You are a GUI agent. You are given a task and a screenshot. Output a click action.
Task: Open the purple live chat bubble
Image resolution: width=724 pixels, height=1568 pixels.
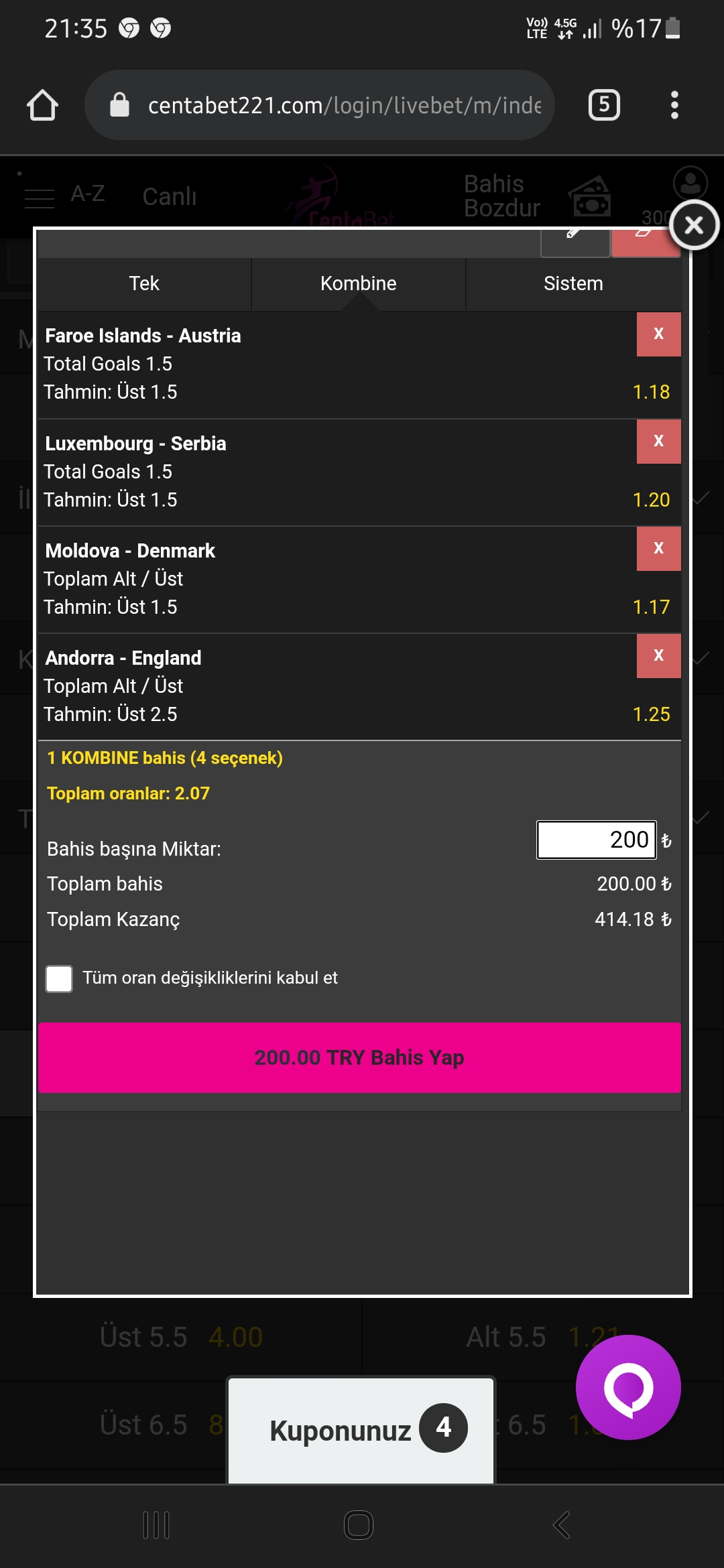point(628,1387)
